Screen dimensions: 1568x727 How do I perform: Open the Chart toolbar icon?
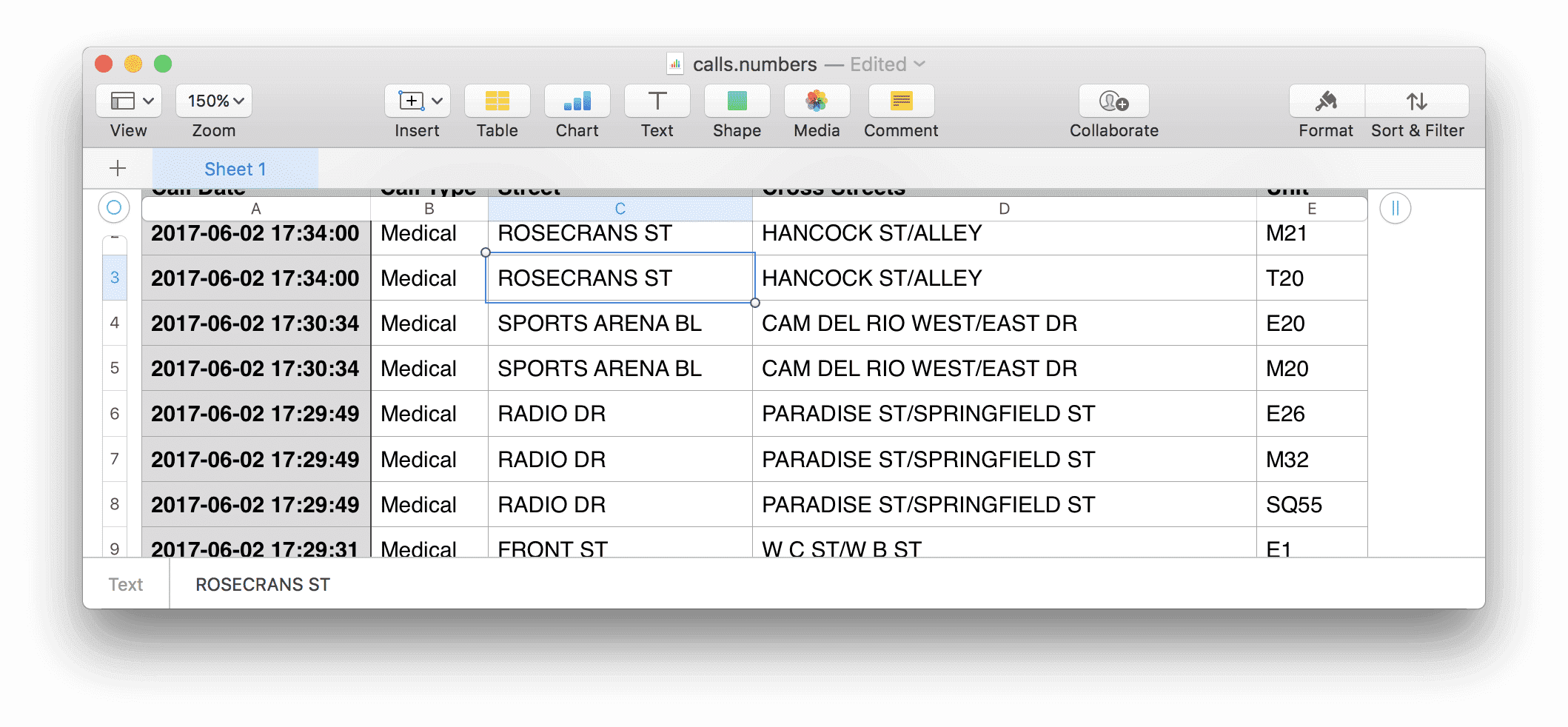tap(577, 101)
